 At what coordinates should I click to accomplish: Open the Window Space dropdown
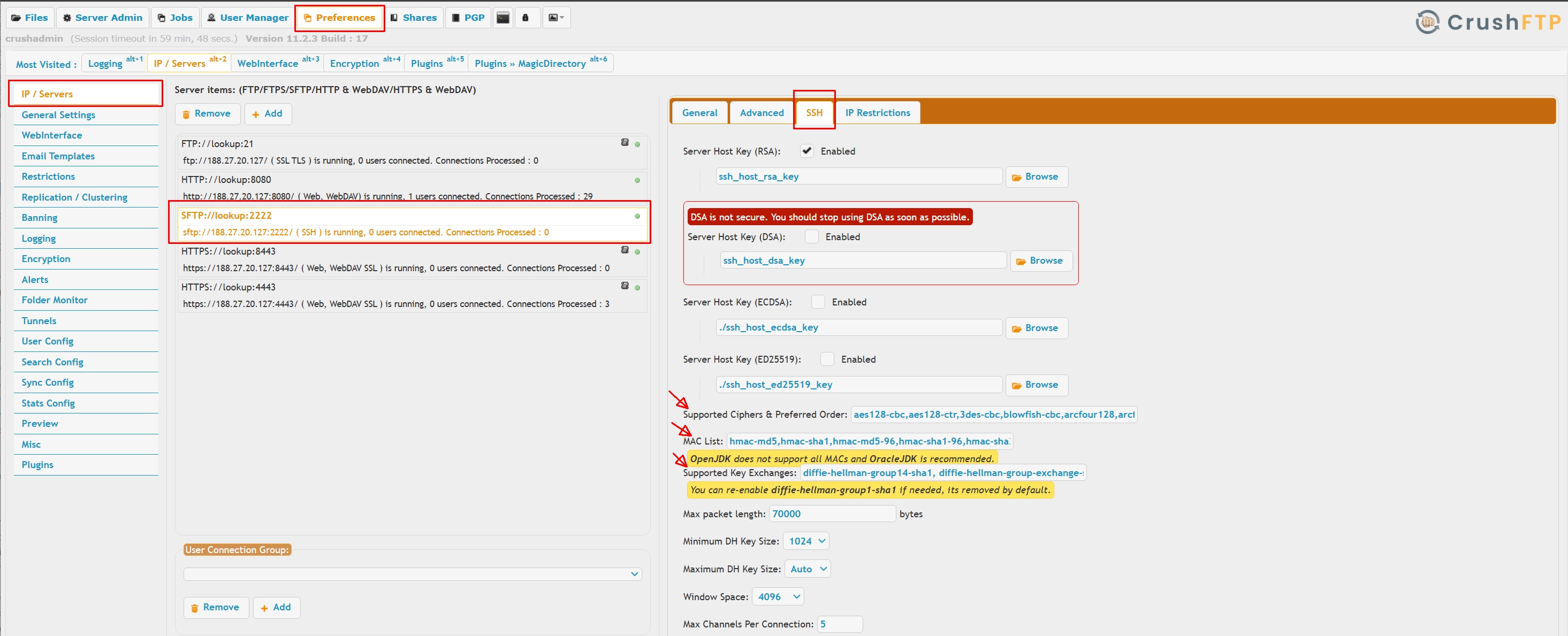778,597
